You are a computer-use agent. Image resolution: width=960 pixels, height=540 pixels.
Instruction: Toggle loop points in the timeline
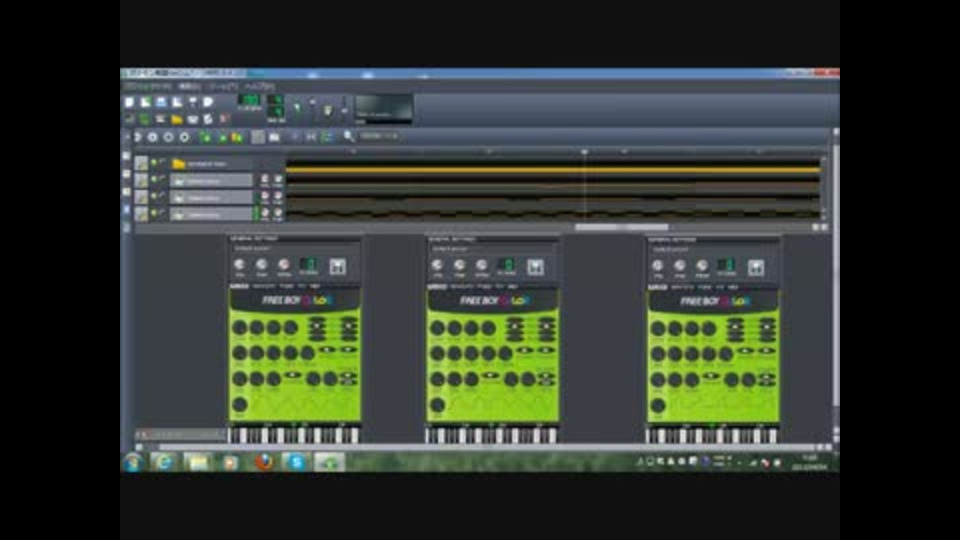click(x=311, y=137)
